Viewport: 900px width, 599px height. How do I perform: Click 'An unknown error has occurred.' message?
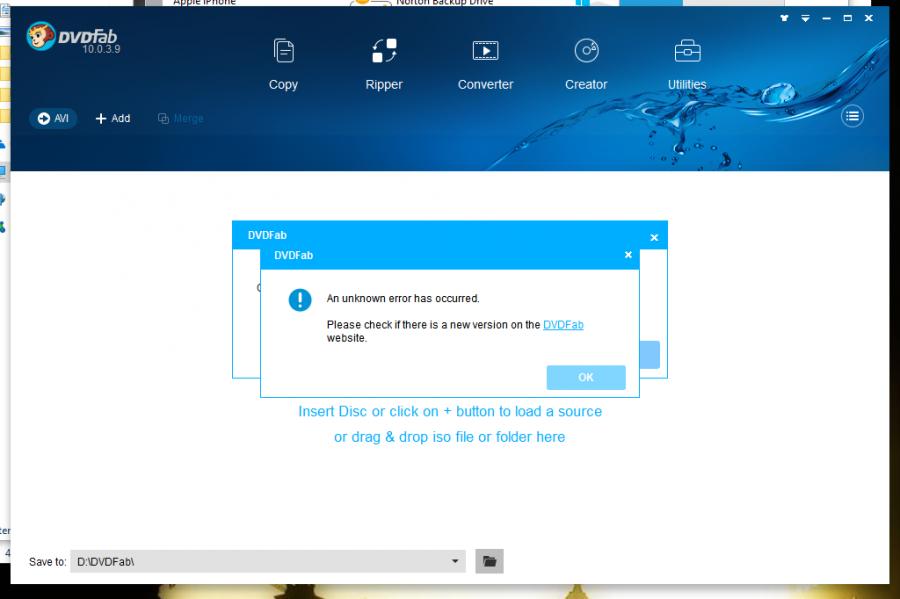pos(403,298)
